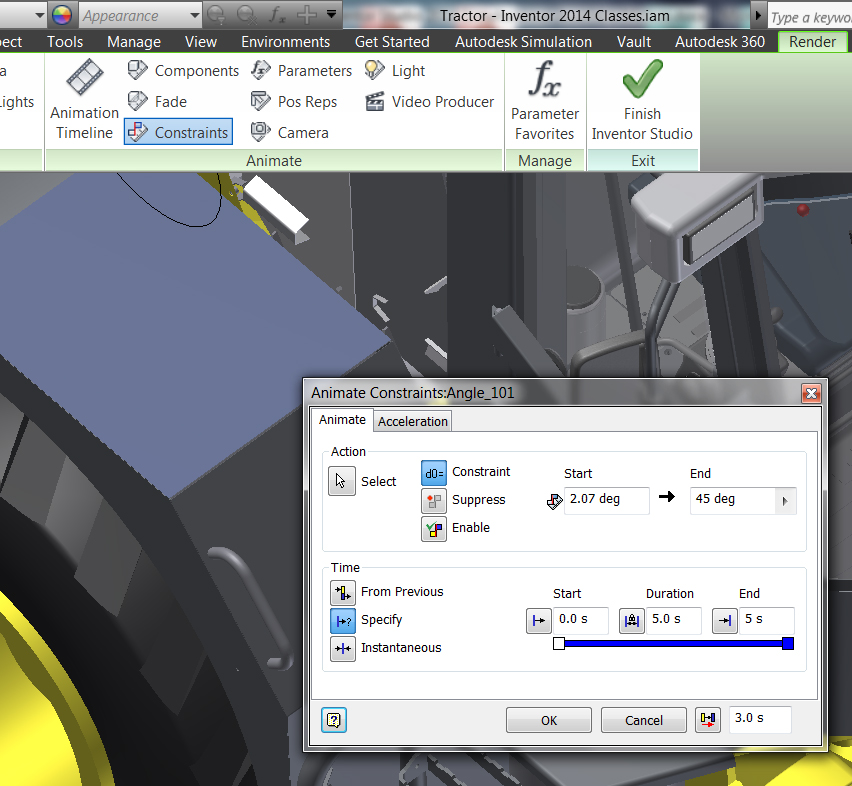
Task: Expand the End angle value dropdown
Action: (786, 500)
